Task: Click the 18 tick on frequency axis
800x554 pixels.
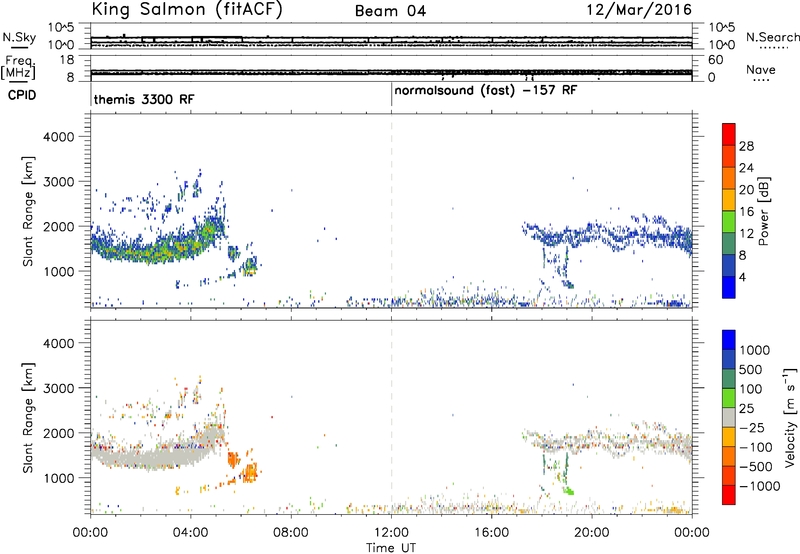Action: [66, 60]
